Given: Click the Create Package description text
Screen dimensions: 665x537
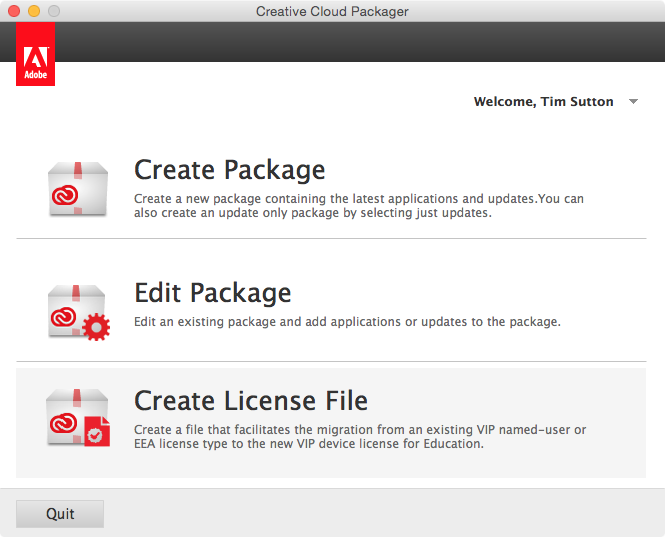Looking at the screenshot, I should click(359, 206).
